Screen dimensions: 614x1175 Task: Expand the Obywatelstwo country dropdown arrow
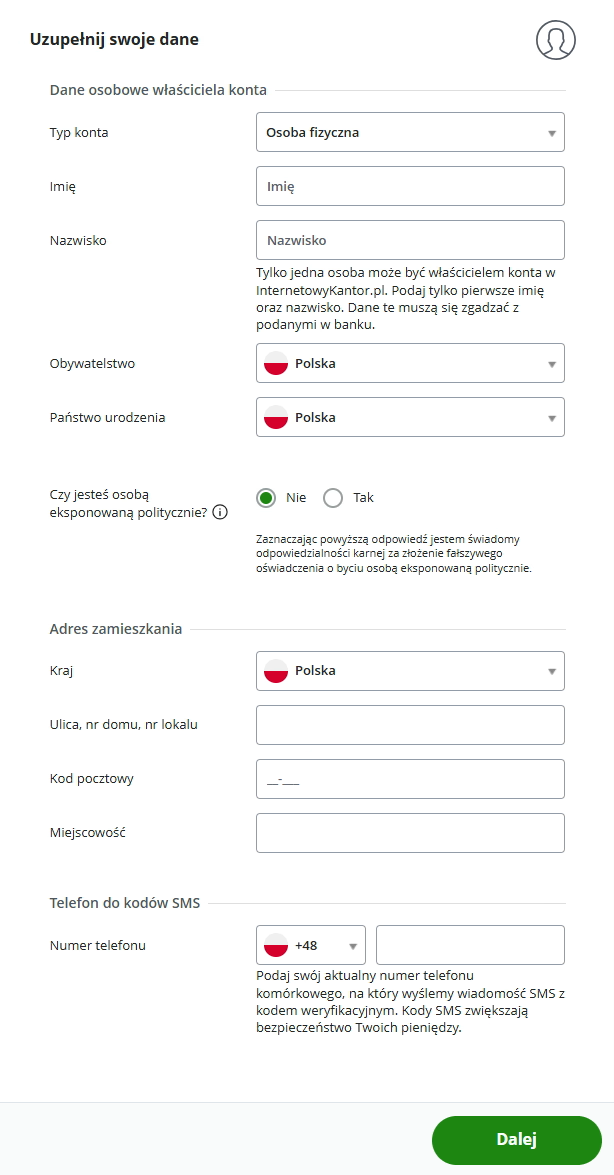click(x=551, y=364)
